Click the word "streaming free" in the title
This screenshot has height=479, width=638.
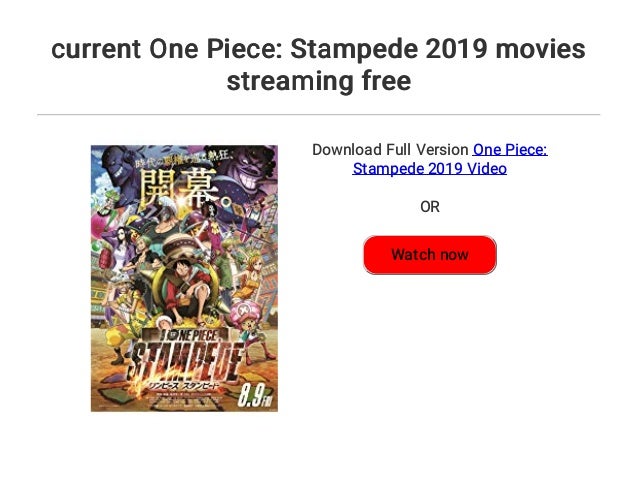pyautogui.click(x=319, y=81)
